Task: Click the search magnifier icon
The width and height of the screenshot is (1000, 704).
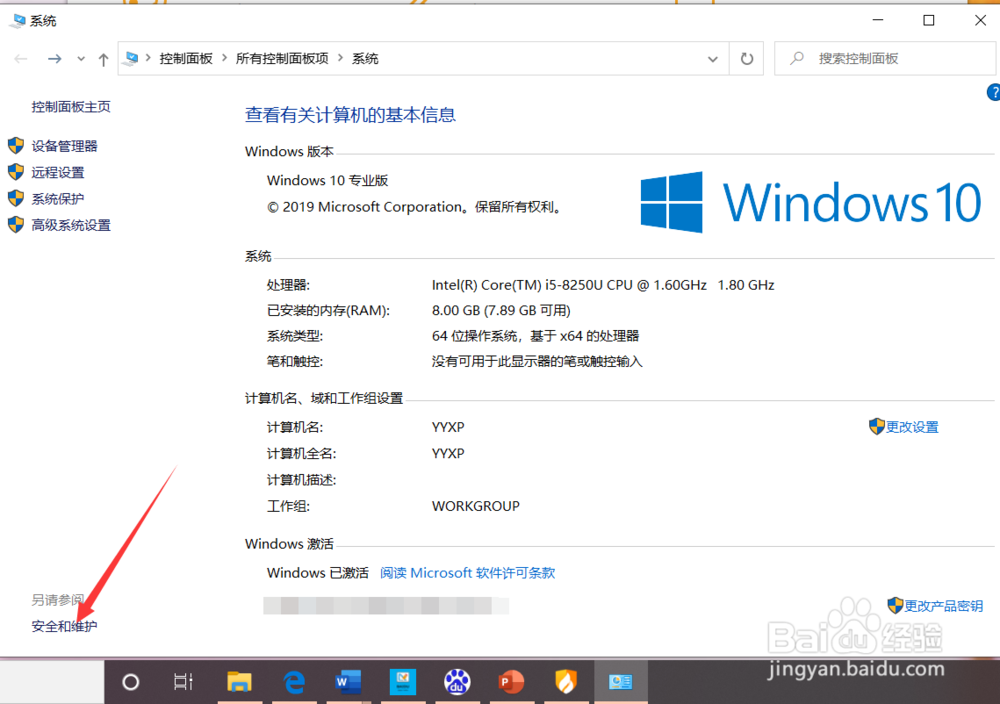Action: coord(797,59)
